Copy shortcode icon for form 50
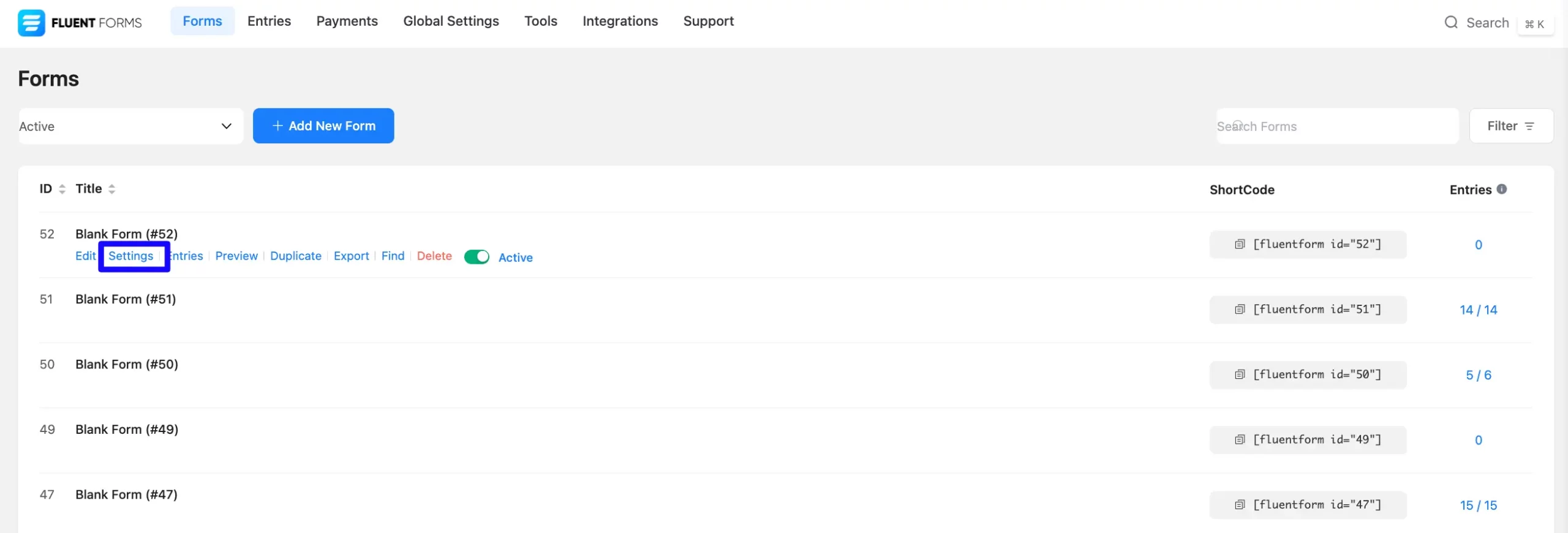This screenshot has height=533, width=1568. [1240, 375]
